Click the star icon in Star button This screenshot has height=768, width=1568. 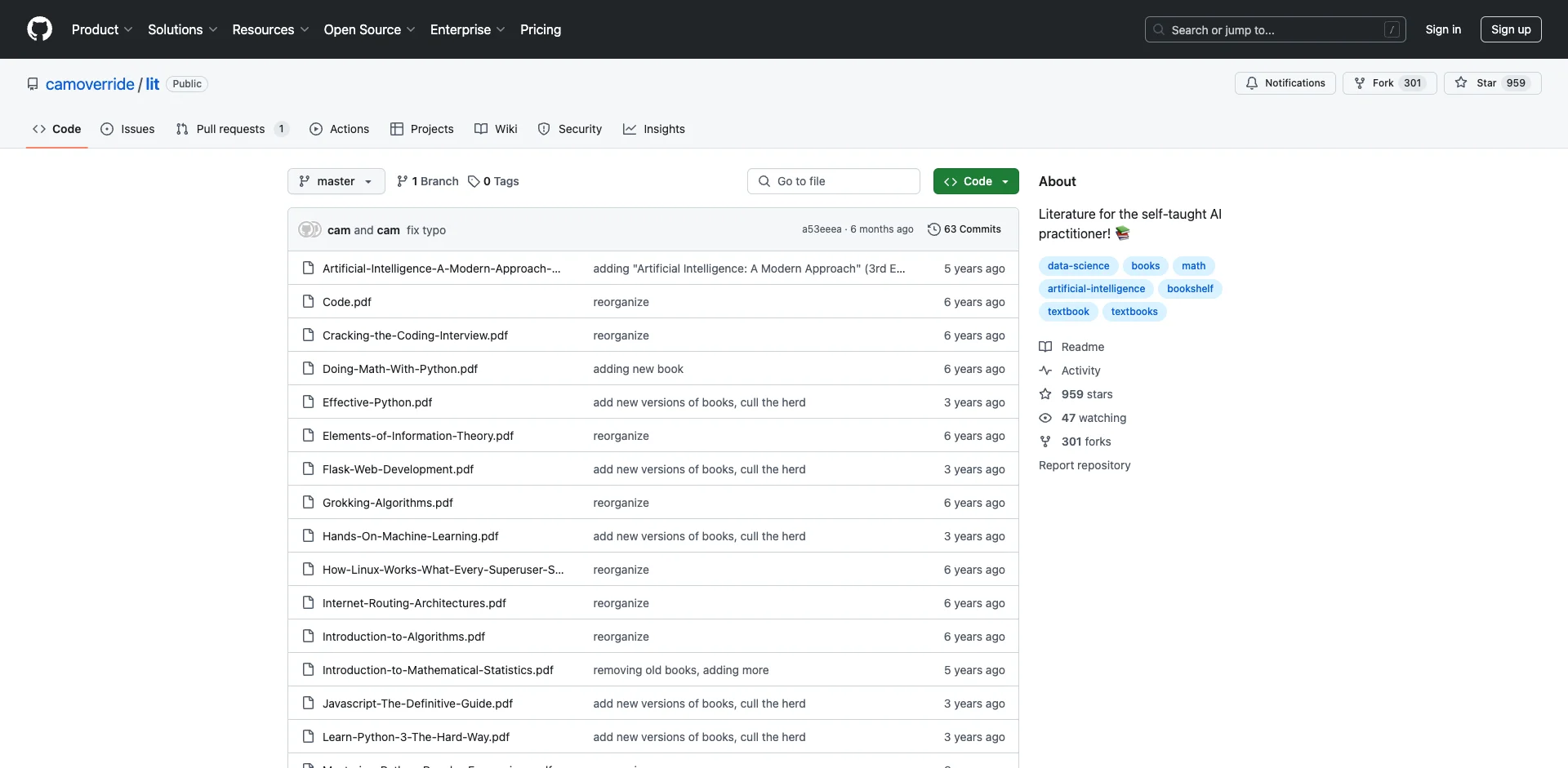pos(1461,83)
